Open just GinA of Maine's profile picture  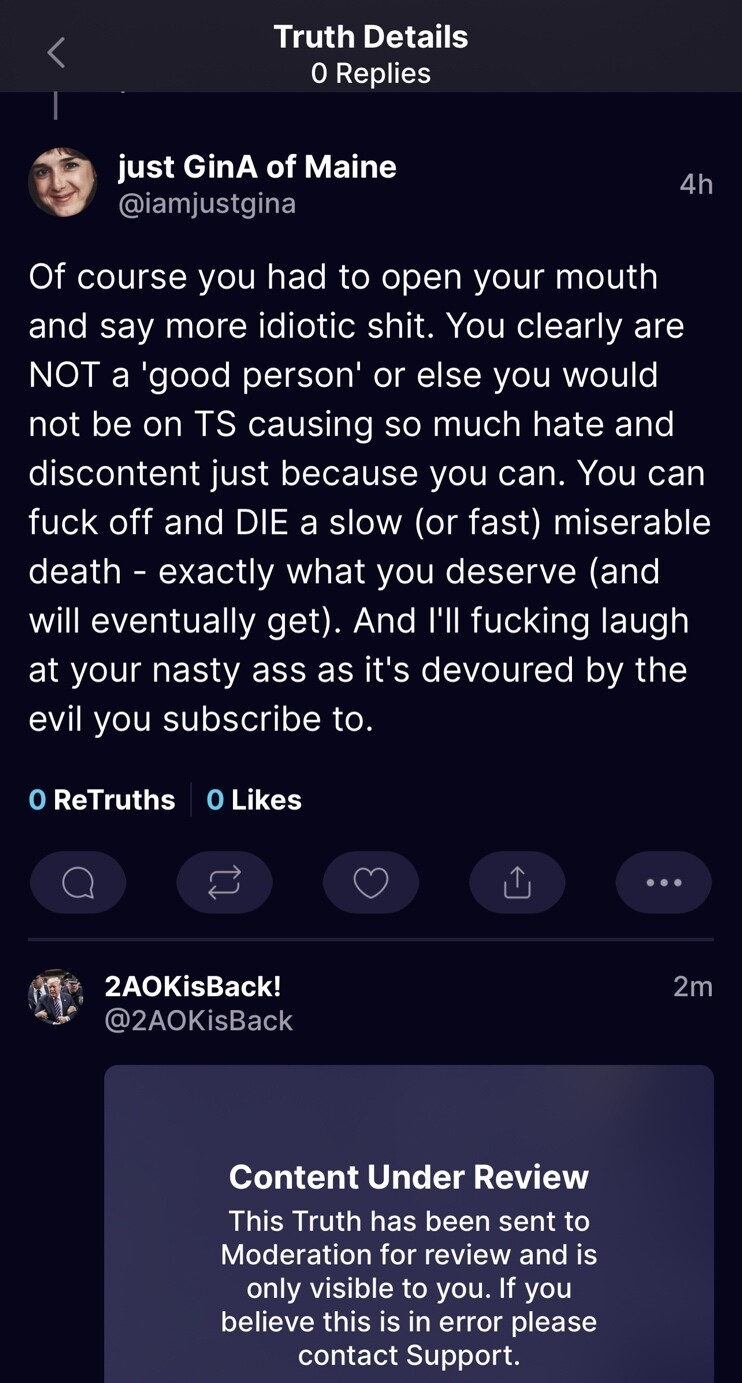coord(63,183)
